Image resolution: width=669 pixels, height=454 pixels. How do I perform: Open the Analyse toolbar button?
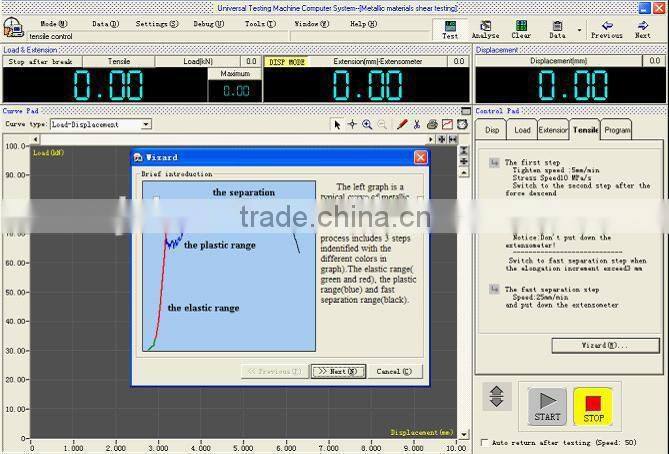pyautogui.click(x=486, y=30)
